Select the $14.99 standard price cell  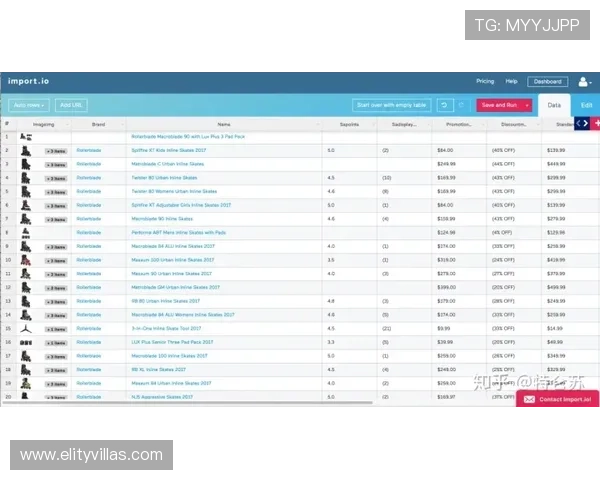(x=554, y=328)
